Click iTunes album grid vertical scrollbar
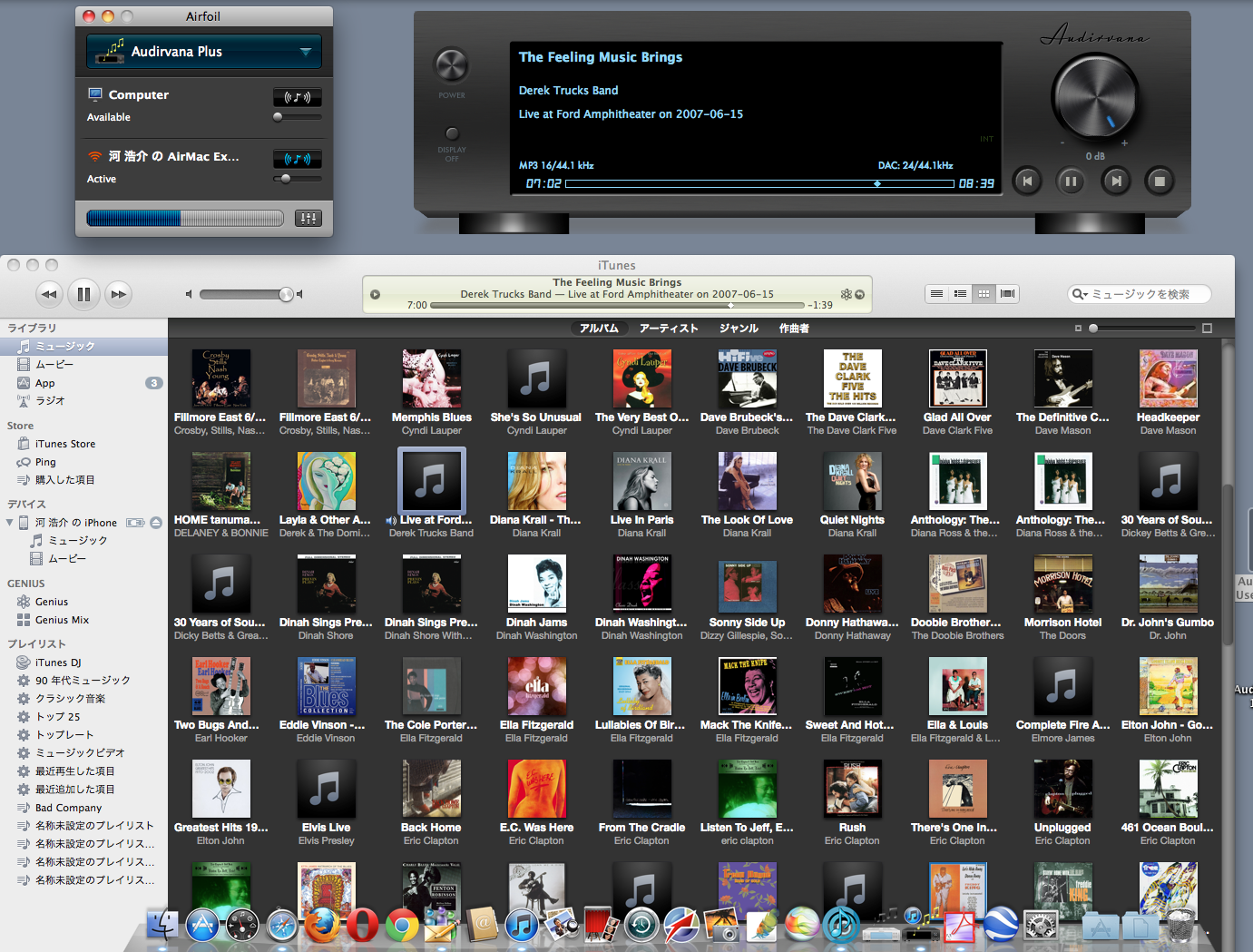Viewport: 1253px width, 952px height. [1229, 563]
